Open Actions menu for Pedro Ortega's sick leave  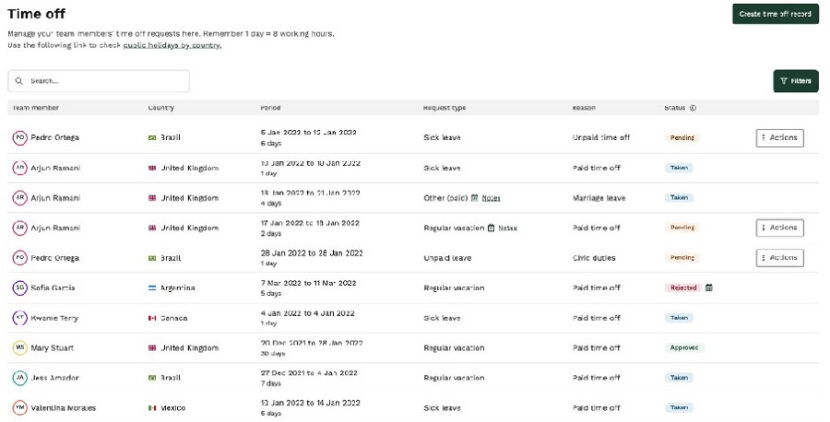(779, 138)
